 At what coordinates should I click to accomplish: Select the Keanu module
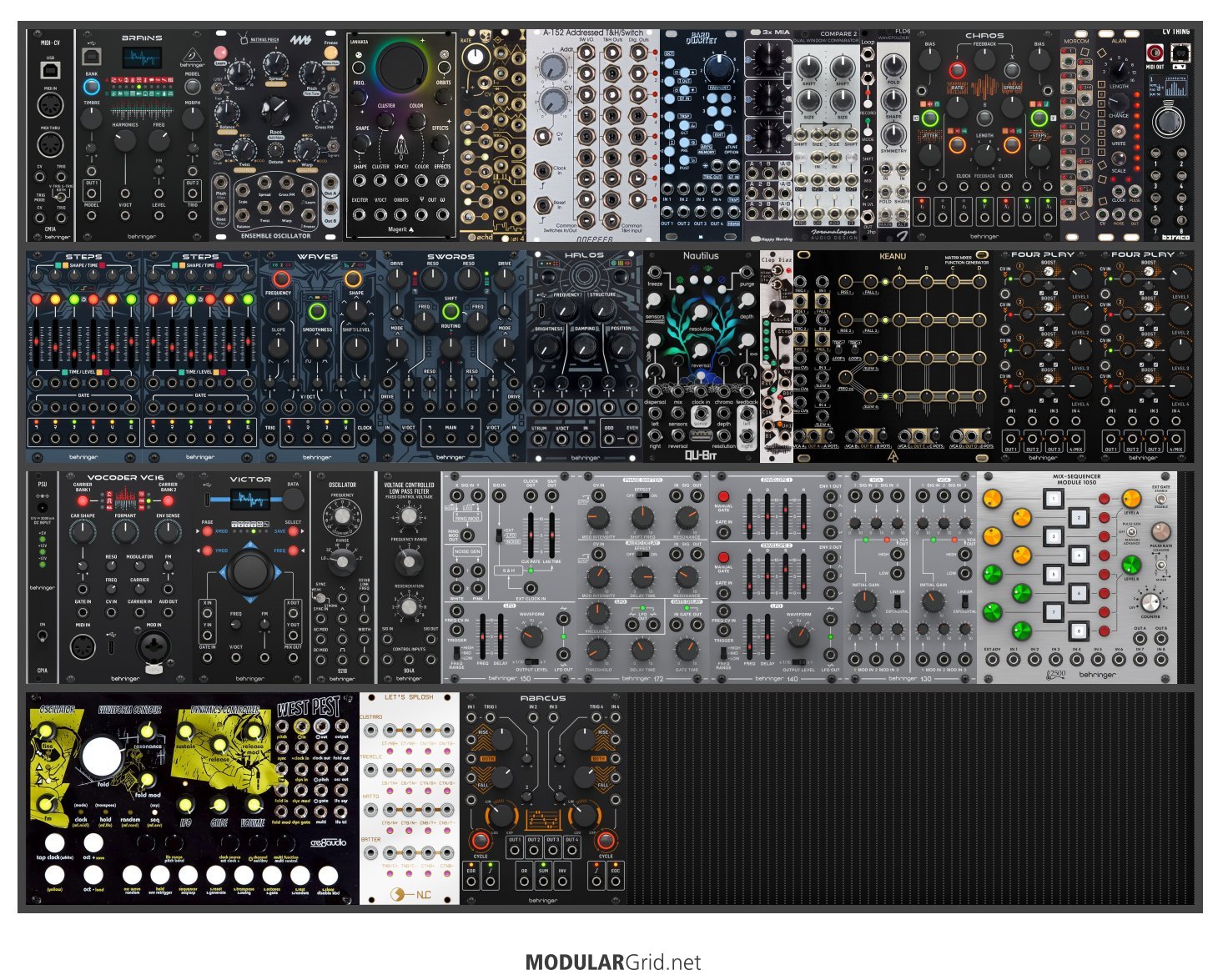[893, 356]
